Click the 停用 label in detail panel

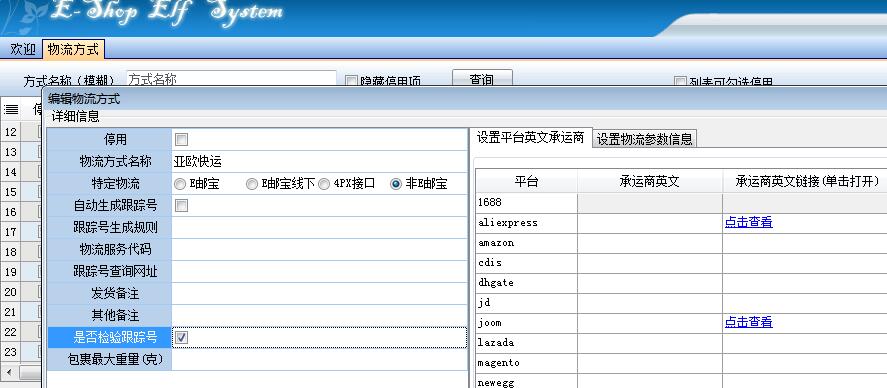pyautogui.click(x=115, y=139)
